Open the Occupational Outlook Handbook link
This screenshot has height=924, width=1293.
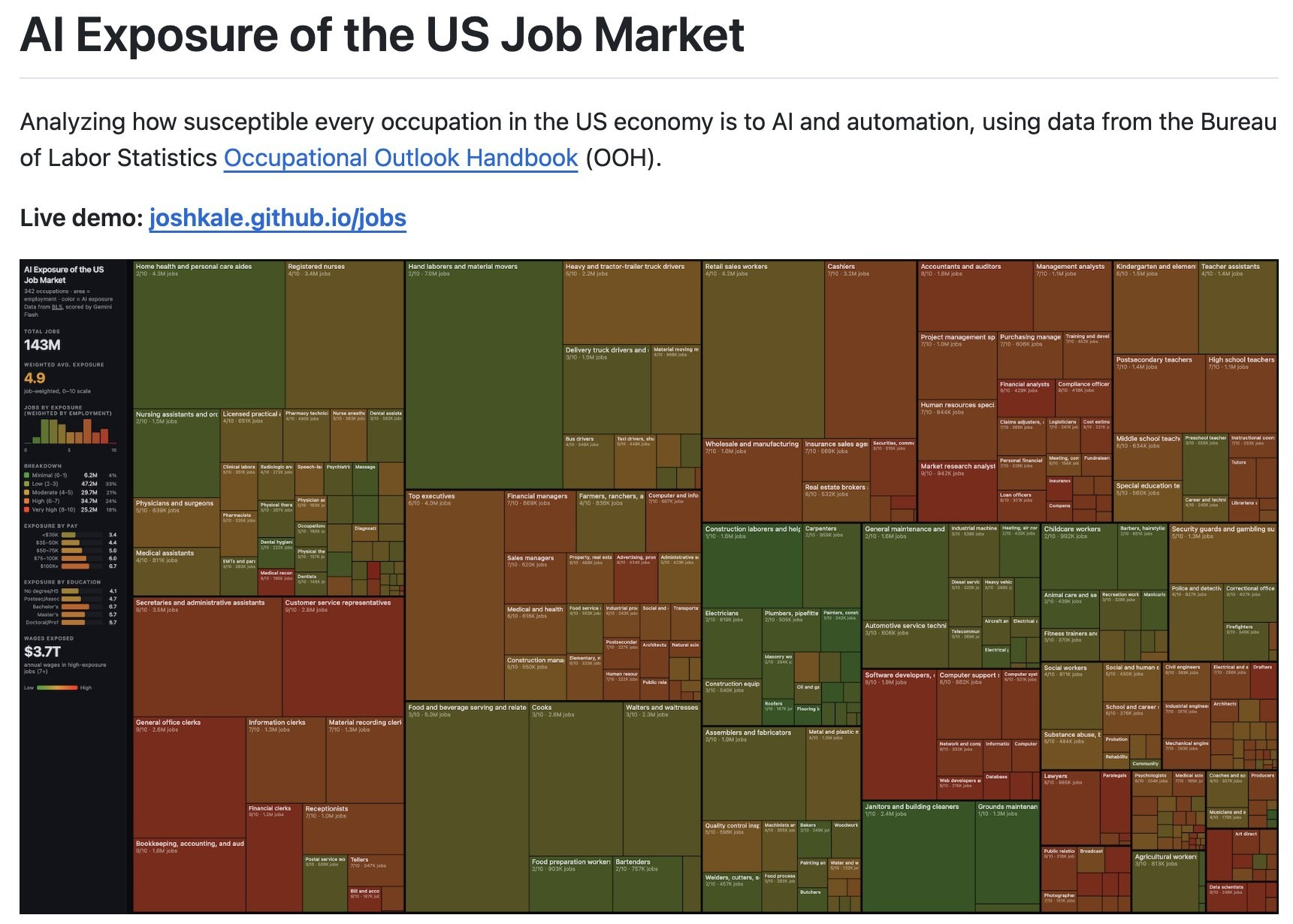[x=400, y=159]
